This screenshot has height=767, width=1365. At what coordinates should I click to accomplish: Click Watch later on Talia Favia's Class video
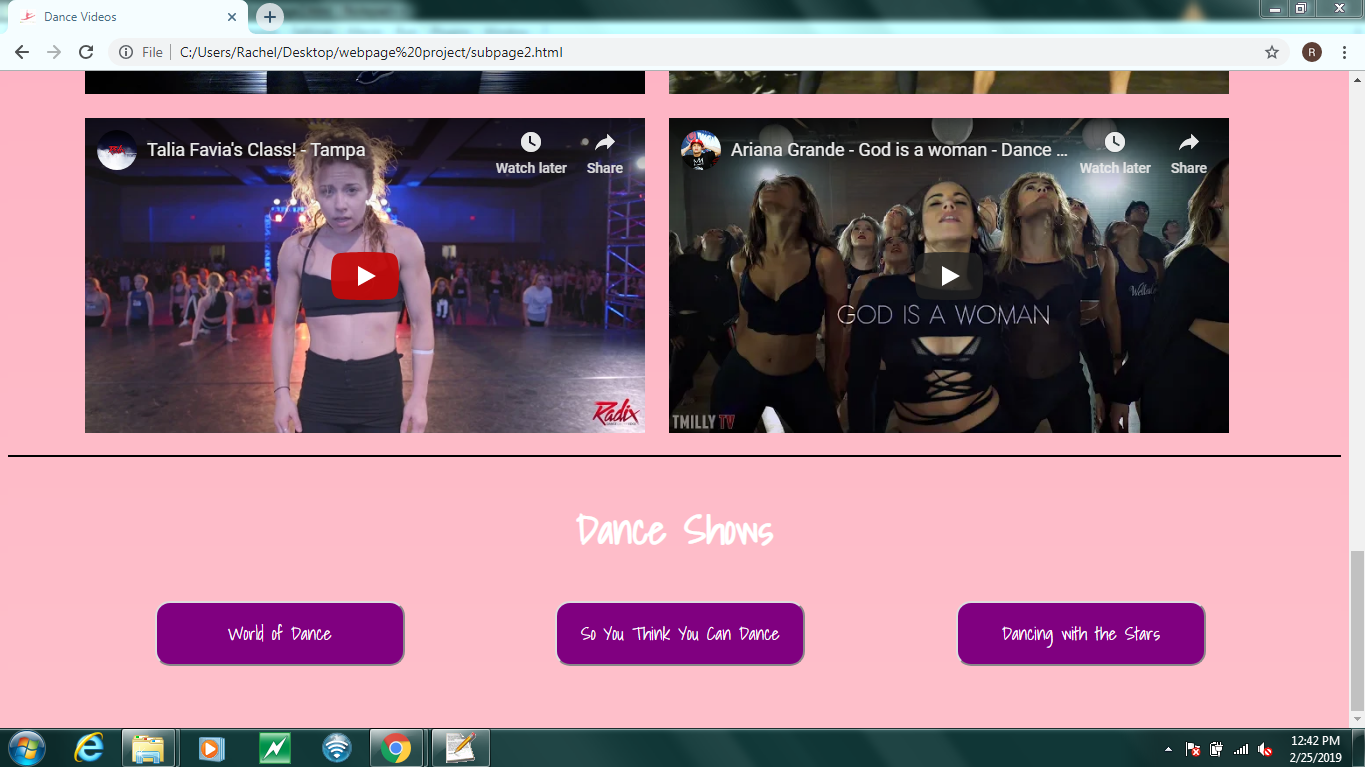point(531,153)
